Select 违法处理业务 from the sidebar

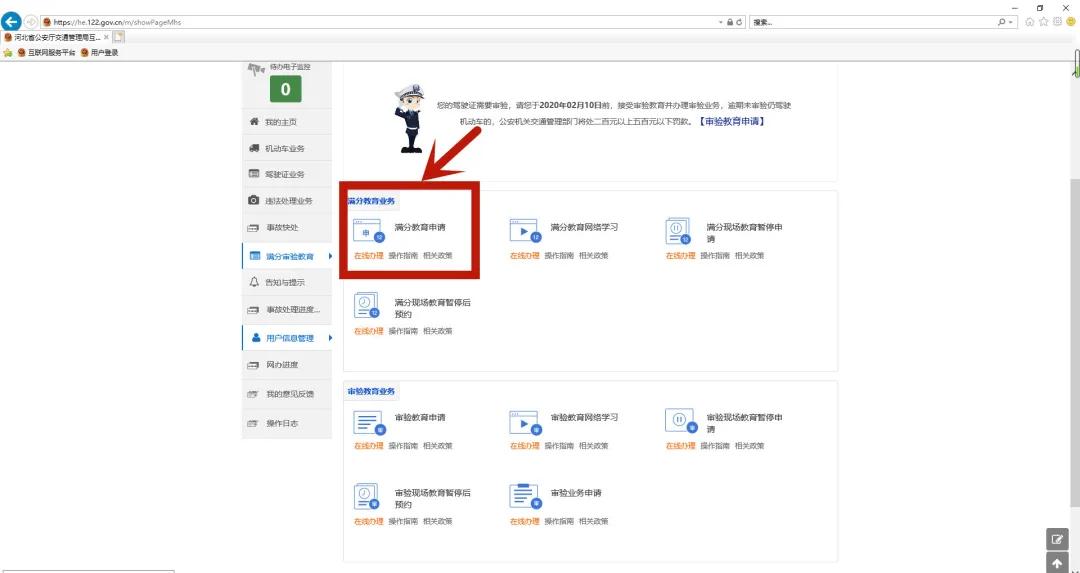pos(288,201)
